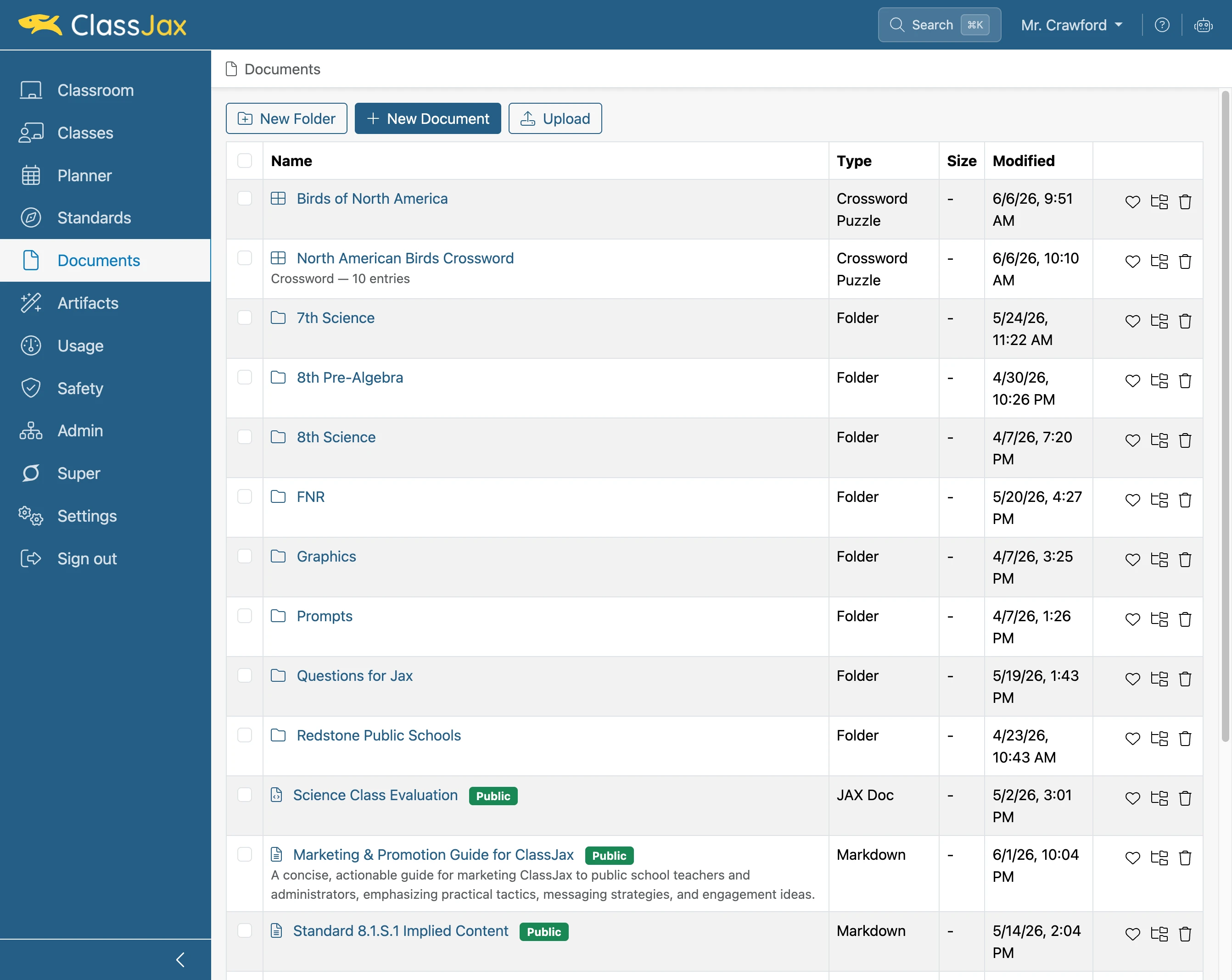Open the robot assistant icon in header
1232x980 pixels.
[1203, 25]
